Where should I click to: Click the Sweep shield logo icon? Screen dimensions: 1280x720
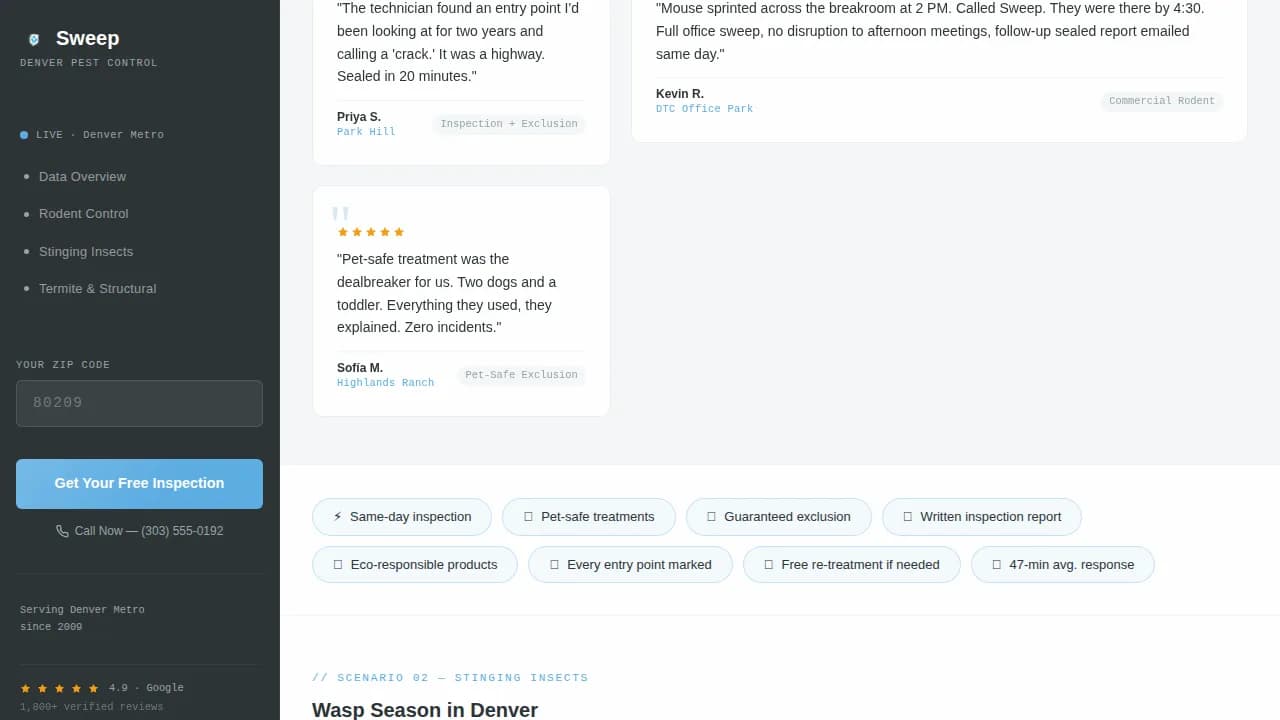pos(33,39)
